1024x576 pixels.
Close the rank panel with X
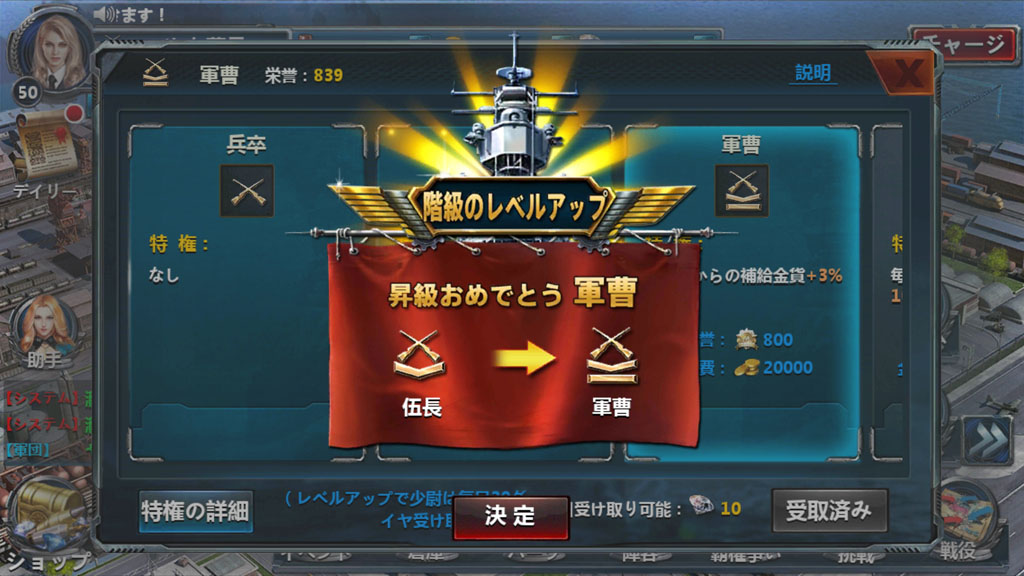[x=908, y=71]
